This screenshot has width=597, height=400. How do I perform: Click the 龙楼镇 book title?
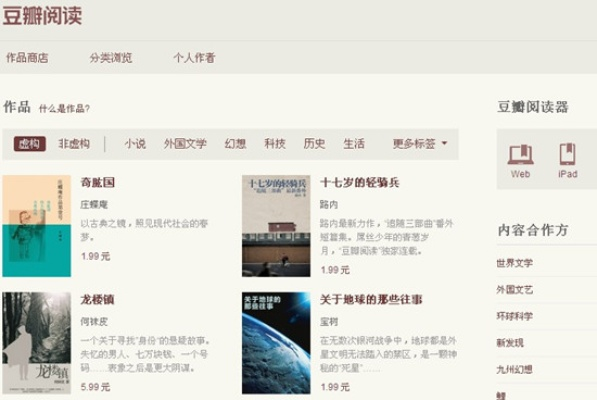(97, 300)
